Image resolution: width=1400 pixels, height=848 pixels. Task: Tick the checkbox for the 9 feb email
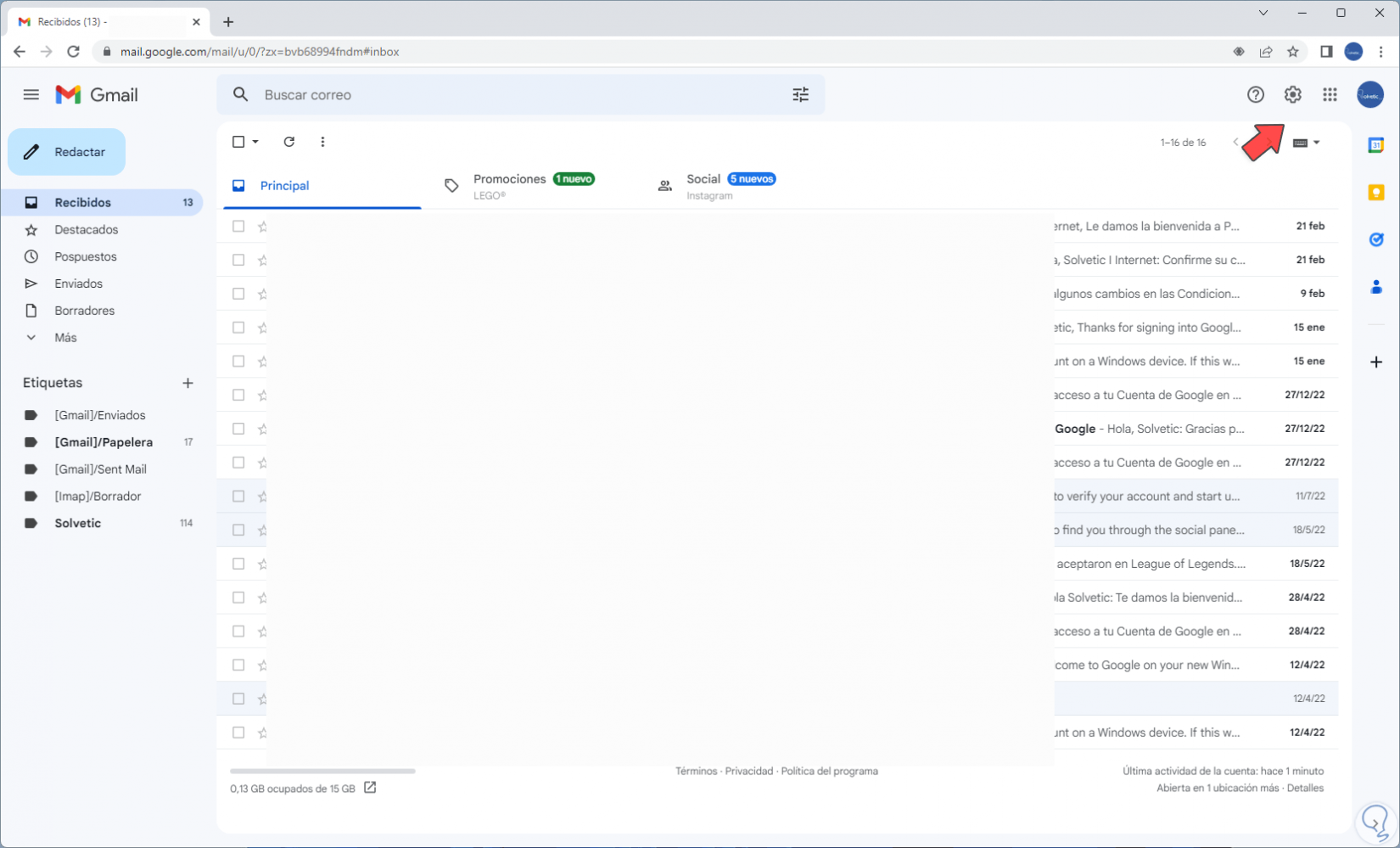[238, 294]
